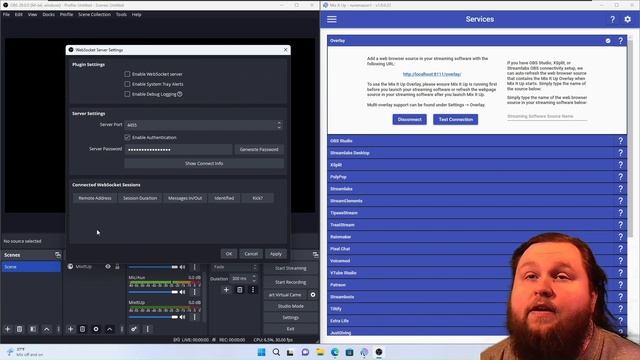
Task: Mute the Mic/Aux audio track
Action: 182,292
